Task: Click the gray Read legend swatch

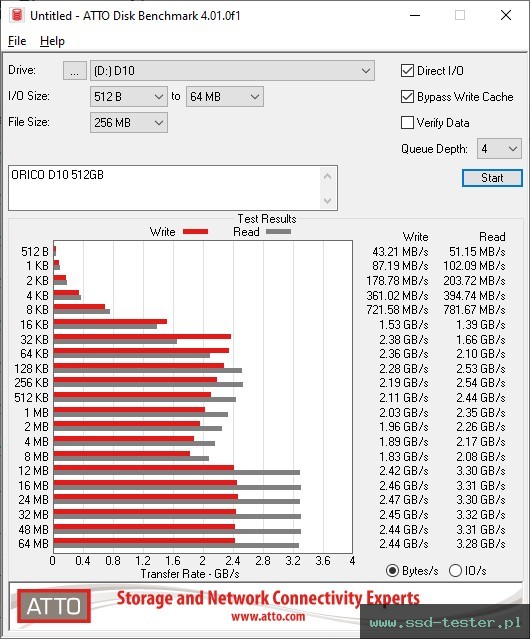Action: (278, 231)
